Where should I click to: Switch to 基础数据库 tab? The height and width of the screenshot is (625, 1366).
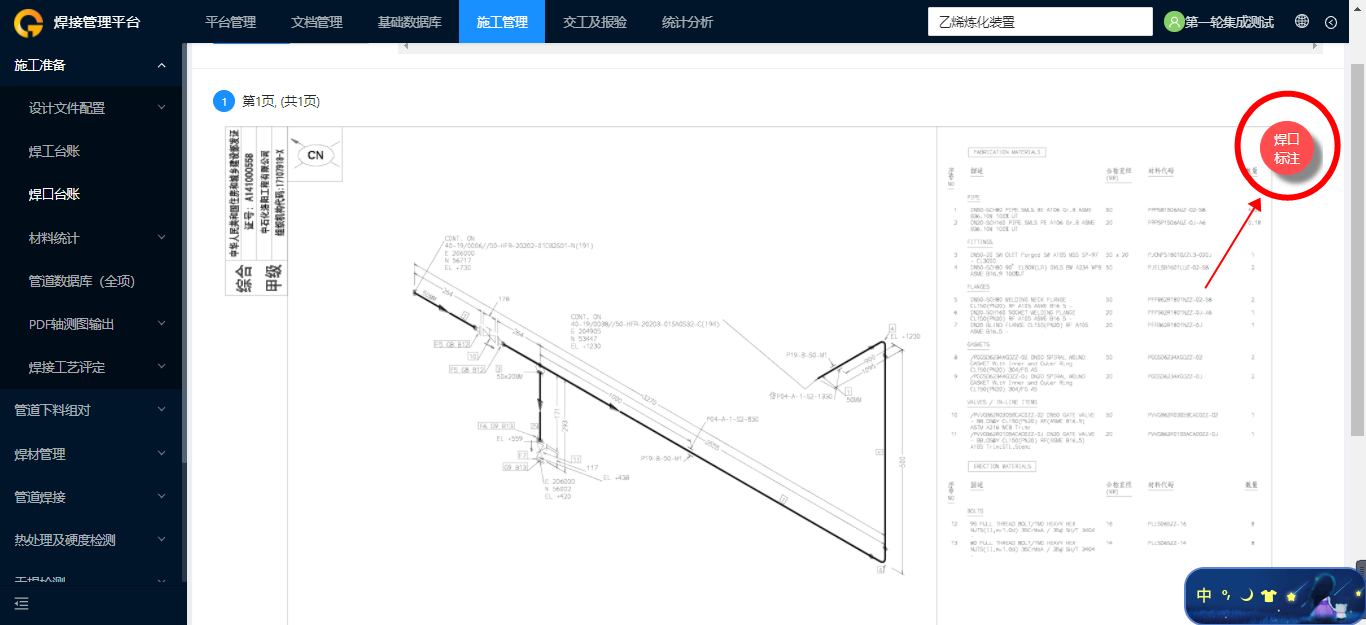(409, 22)
